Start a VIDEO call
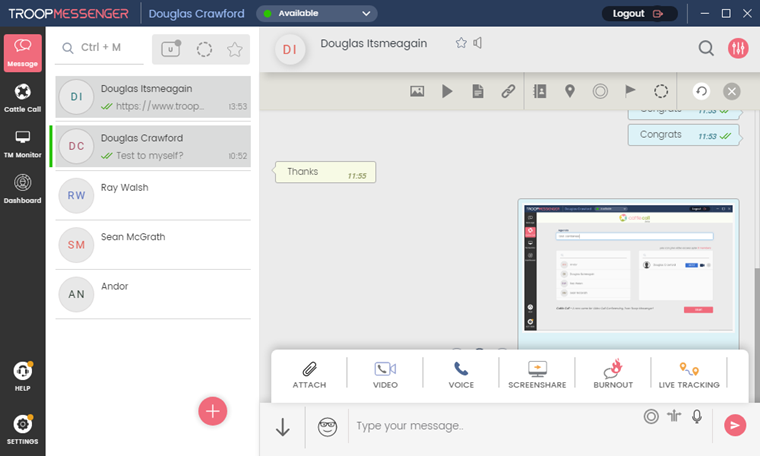The image size is (760, 456). (385, 375)
